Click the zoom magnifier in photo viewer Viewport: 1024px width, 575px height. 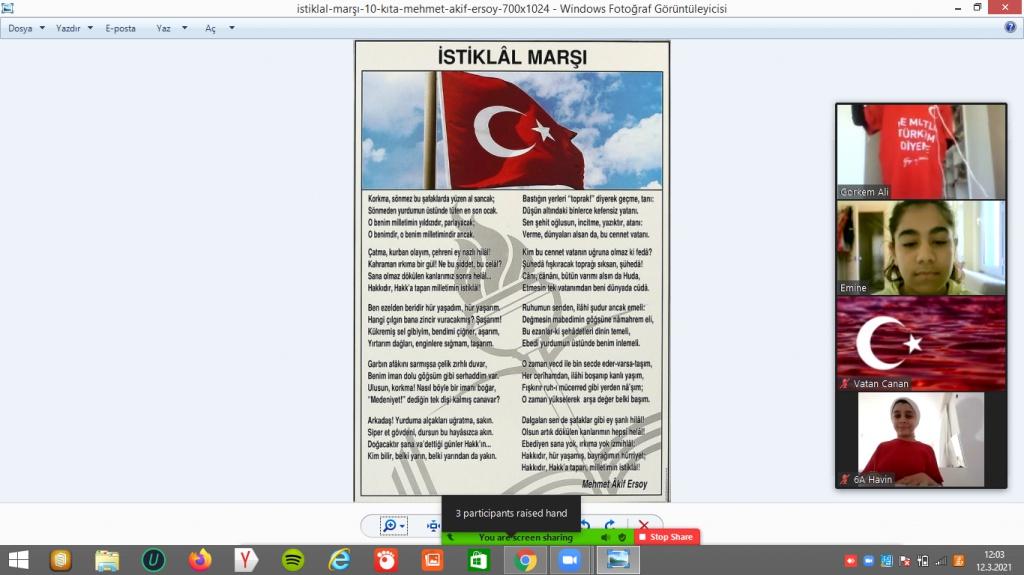click(x=389, y=526)
